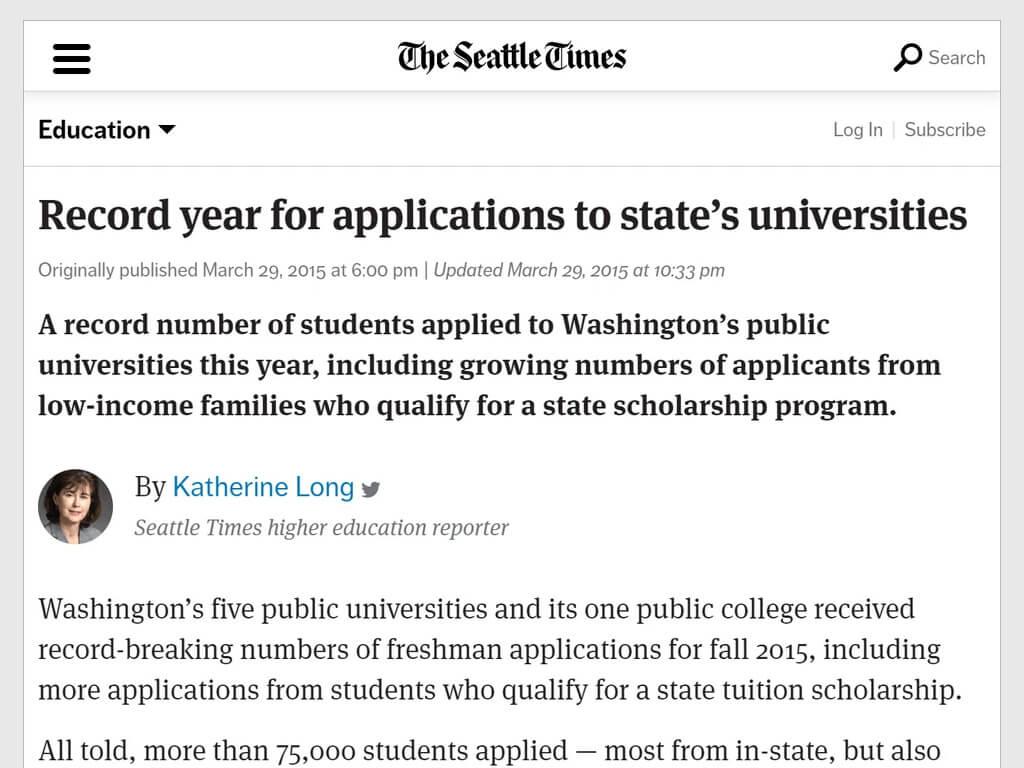Open Katherine Long's Twitter bird icon
1024x768 pixels.
pyautogui.click(x=371, y=489)
